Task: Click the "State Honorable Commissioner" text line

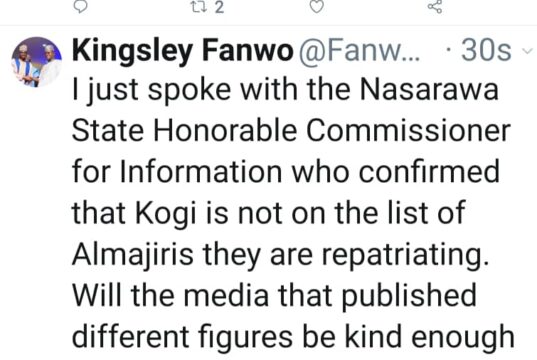Action: (x=291, y=131)
